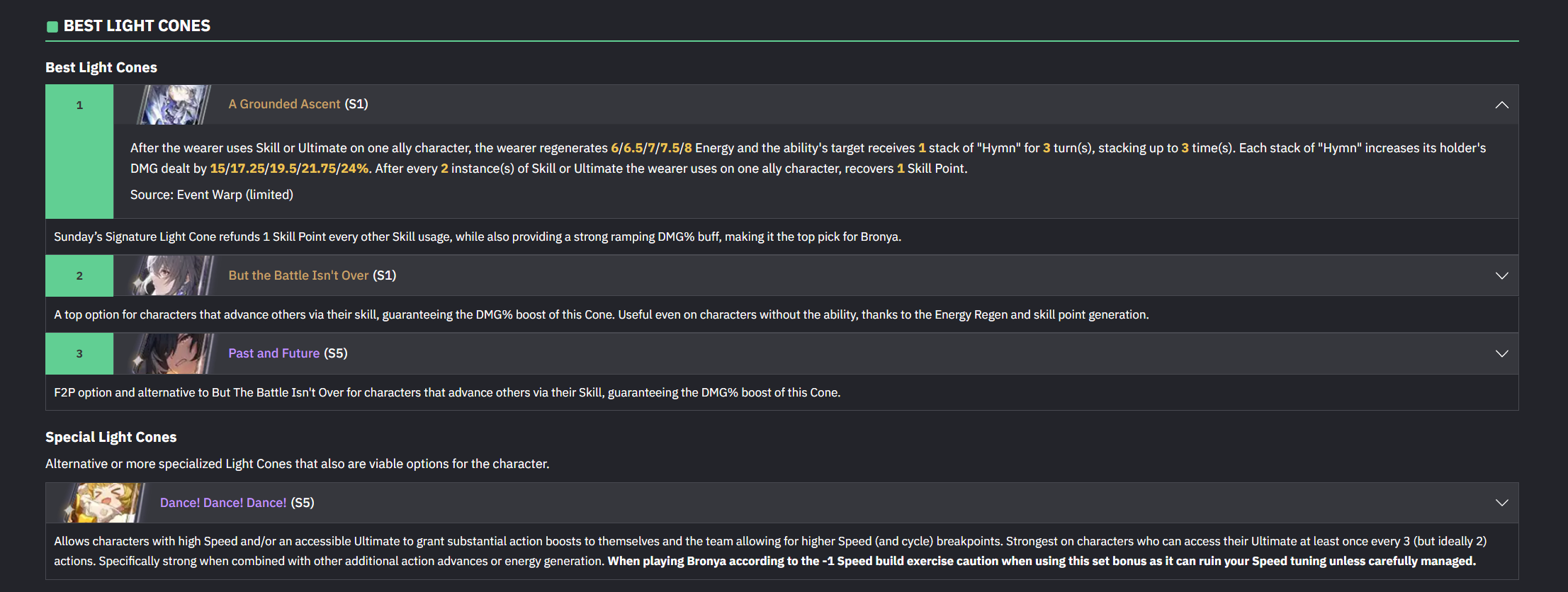Viewport: 1568px width, 592px height.
Task: Click the green rank 3 badge
Action: (x=79, y=353)
